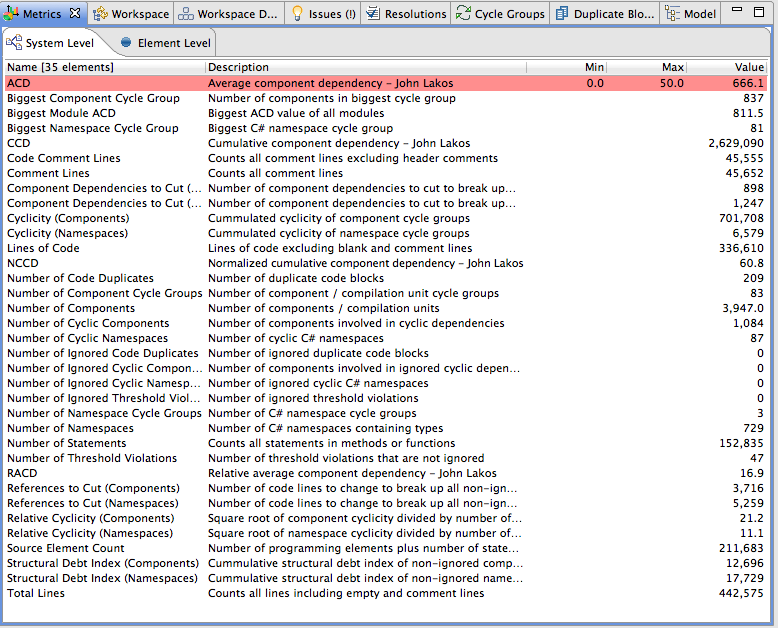778x628 pixels.
Task: Select the NCCD metric row
Action: (386, 263)
